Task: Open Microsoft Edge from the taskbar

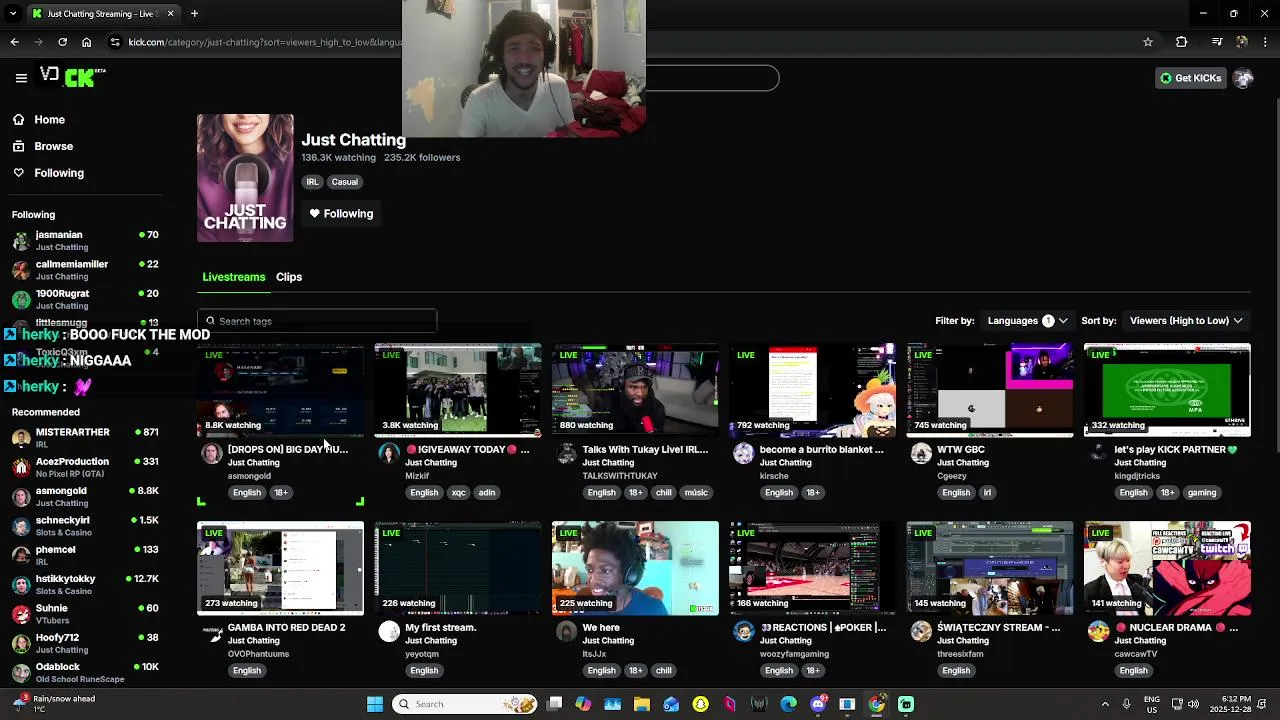Action: click(x=789, y=704)
